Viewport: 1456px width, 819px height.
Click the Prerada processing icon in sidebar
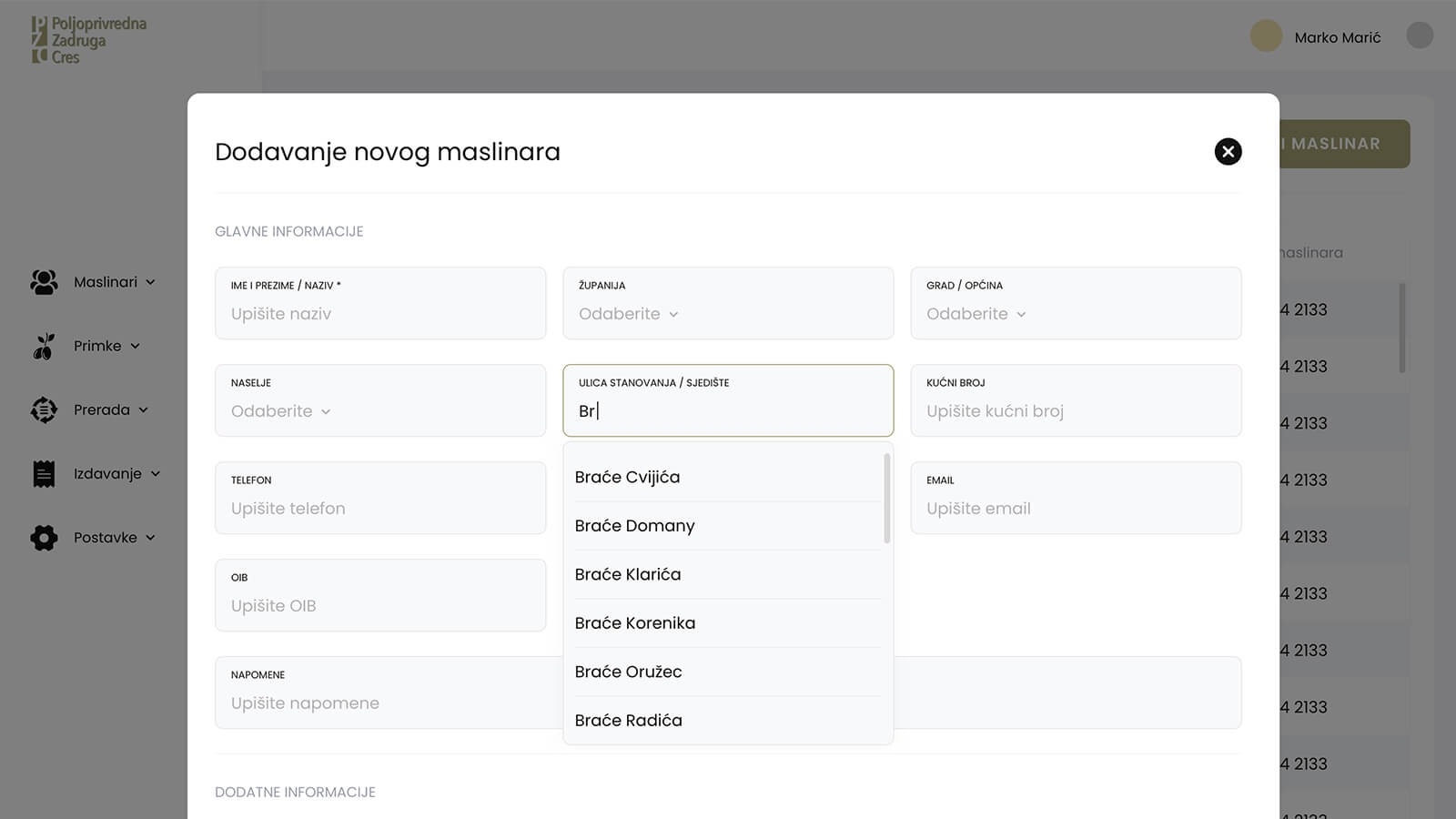pyautogui.click(x=44, y=409)
